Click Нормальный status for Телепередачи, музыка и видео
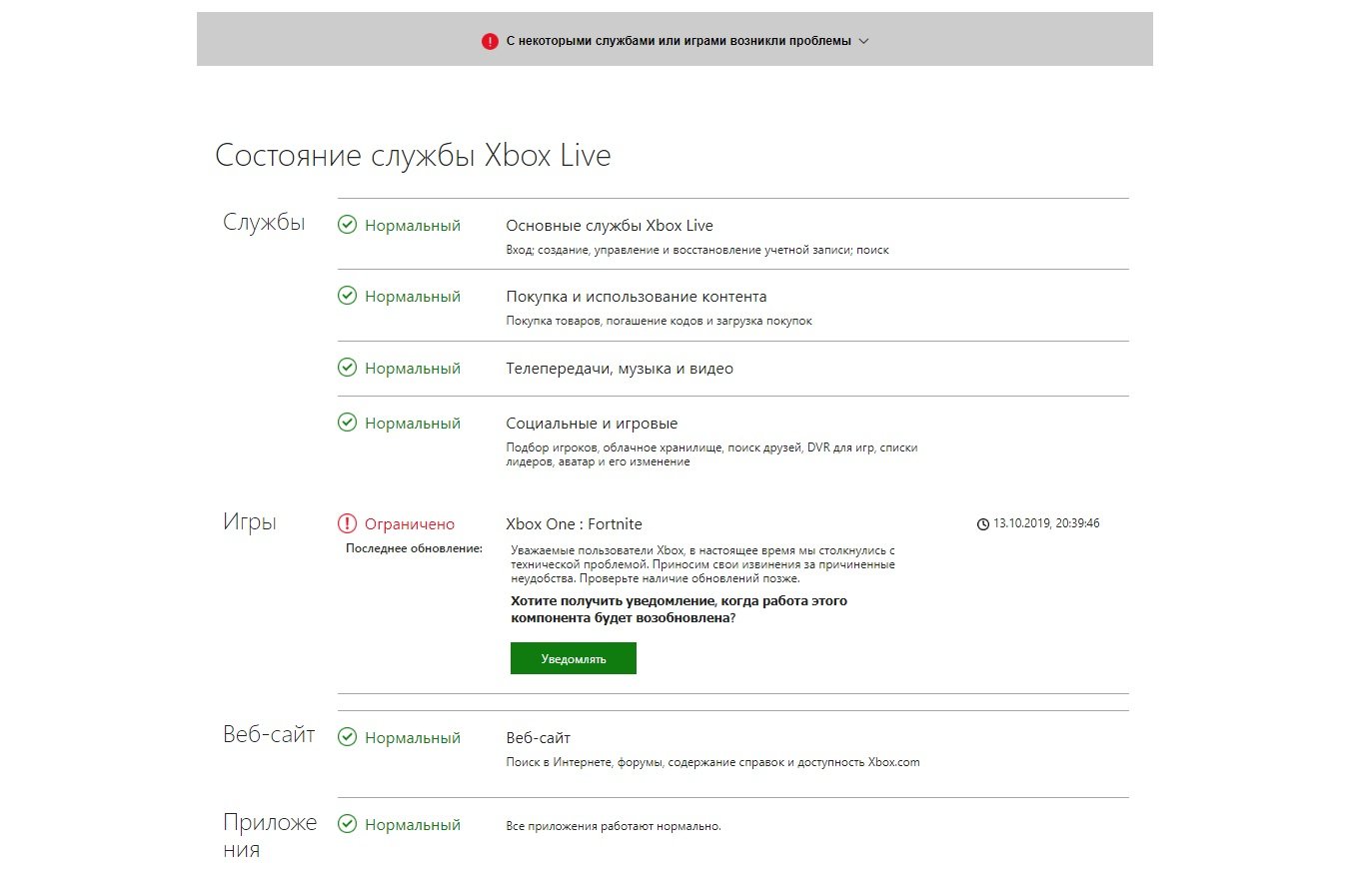Image resolution: width=1372 pixels, height=876 pixels. (x=413, y=369)
